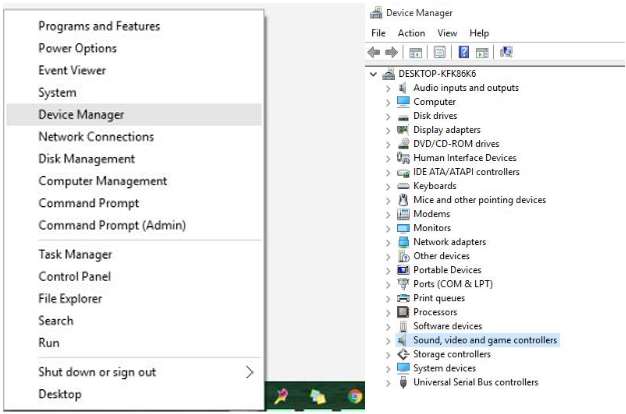This screenshot has height=414, width=626.
Task: Open Task Manager from the context menu
Action: (x=75, y=254)
